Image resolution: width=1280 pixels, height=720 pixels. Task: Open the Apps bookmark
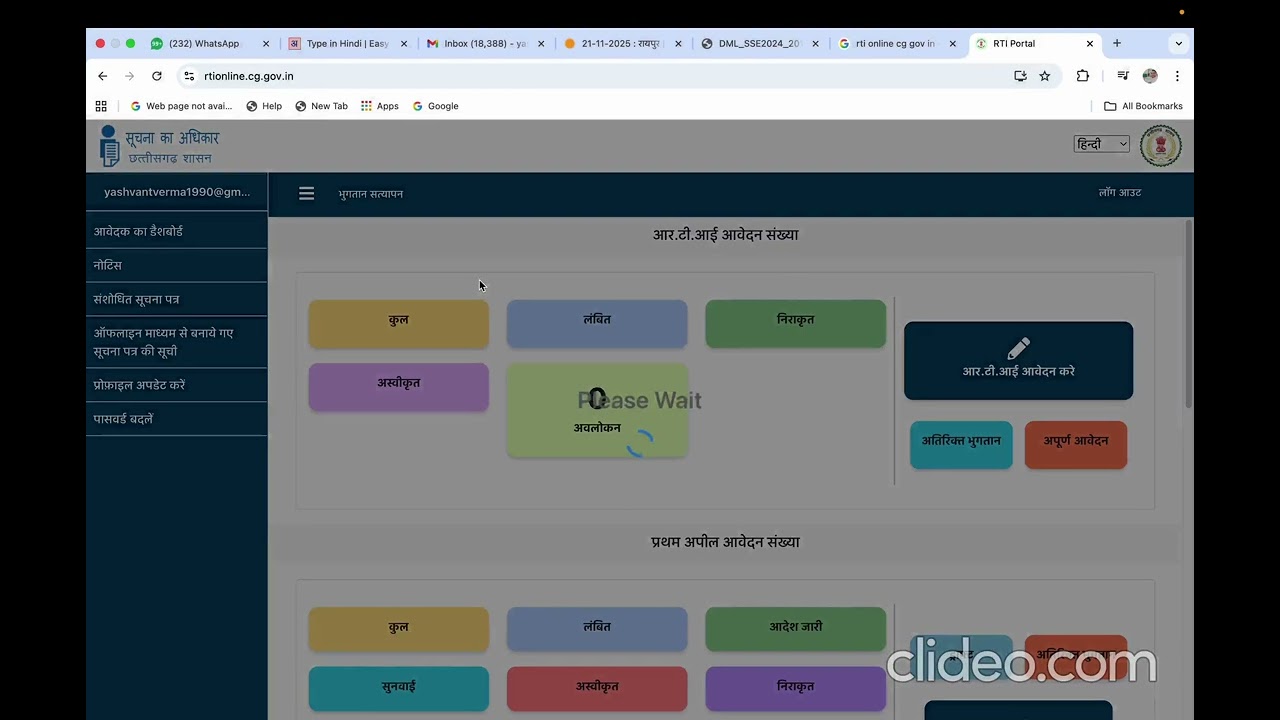[380, 106]
